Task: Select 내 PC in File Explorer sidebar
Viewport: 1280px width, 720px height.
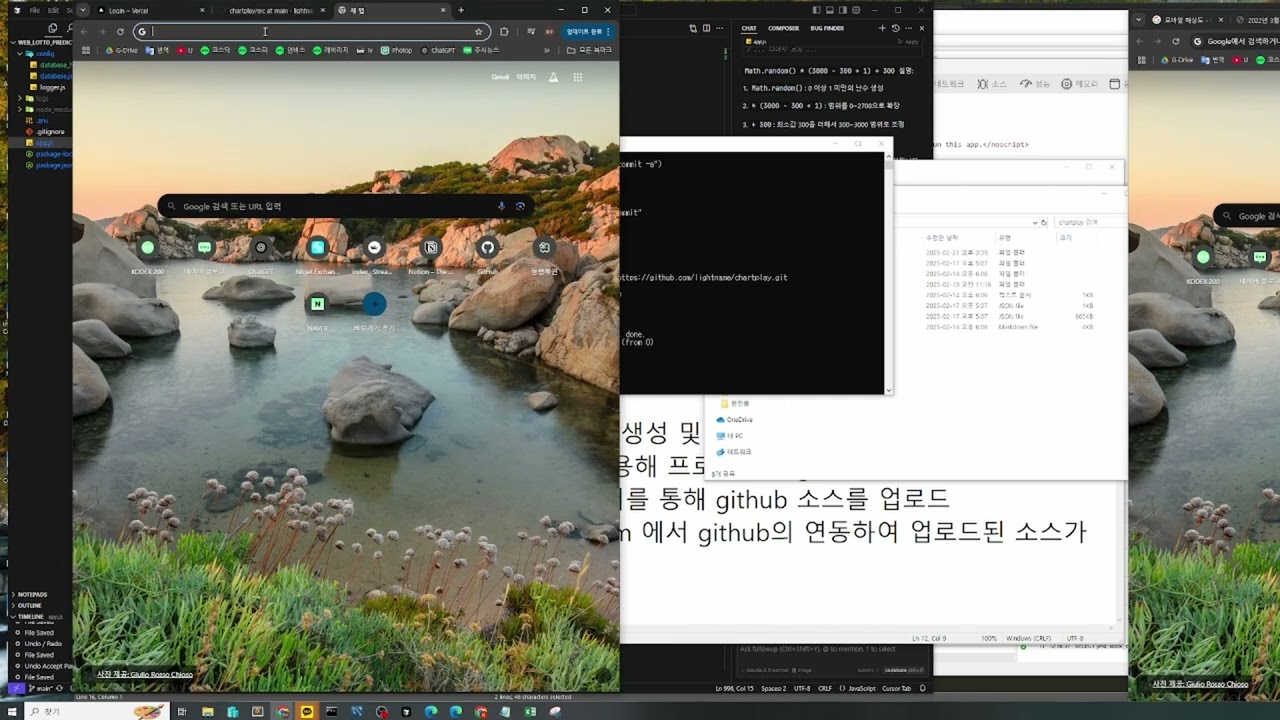Action: (730, 436)
